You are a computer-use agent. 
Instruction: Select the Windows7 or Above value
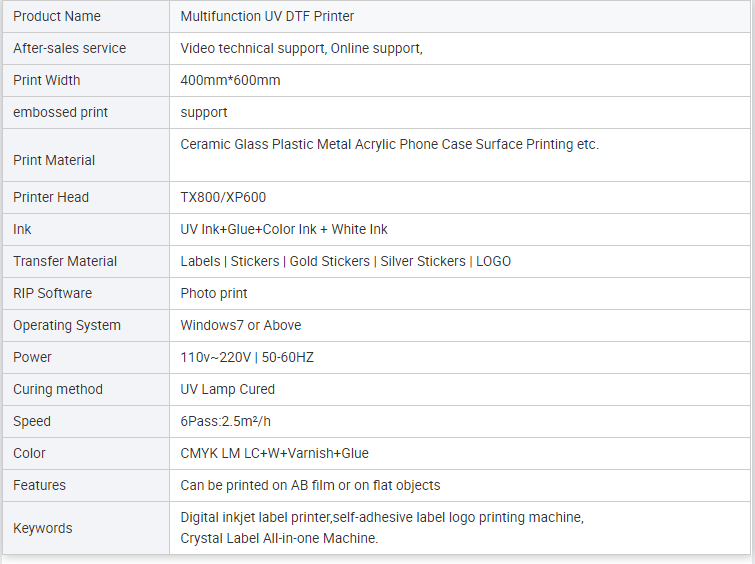(241, 325)
